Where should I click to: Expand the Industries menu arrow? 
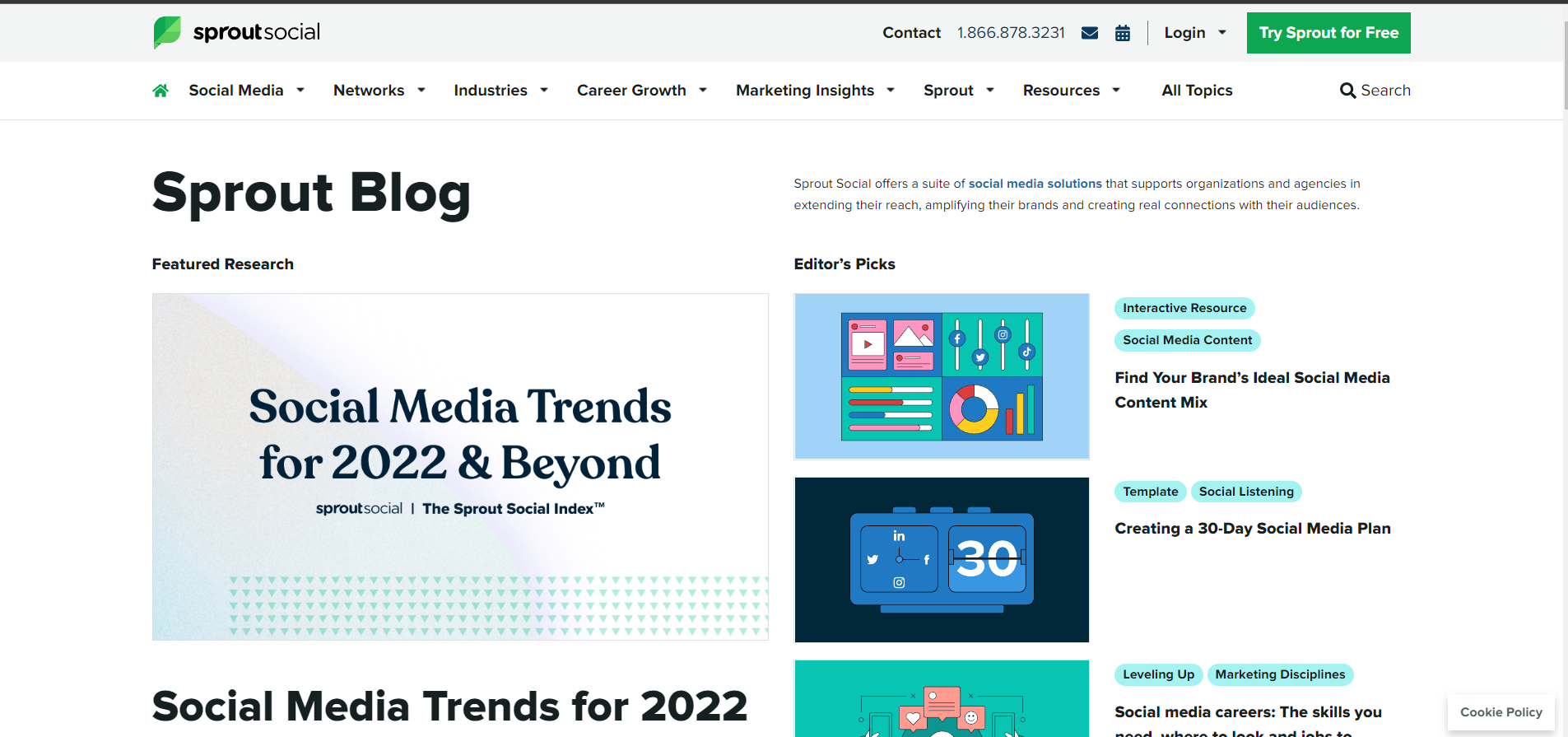tap(544, 91)
